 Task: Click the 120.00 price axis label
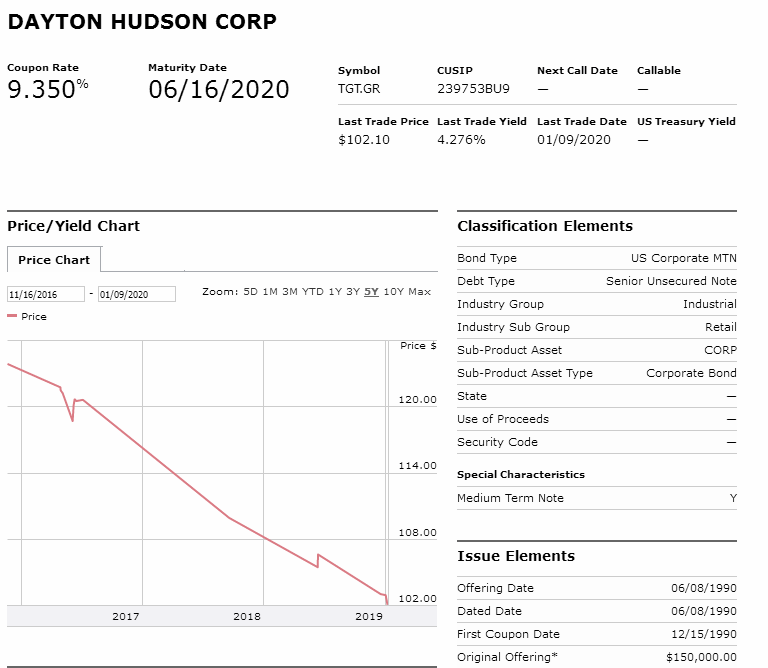click(x=417, y=400)
